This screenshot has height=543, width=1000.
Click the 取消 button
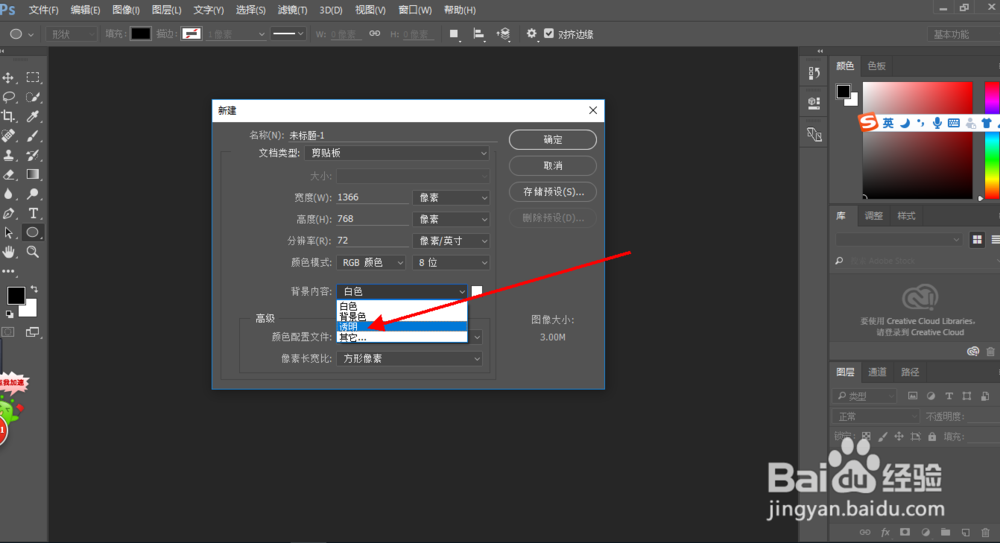pyautogui.click(x=553, y=166)
